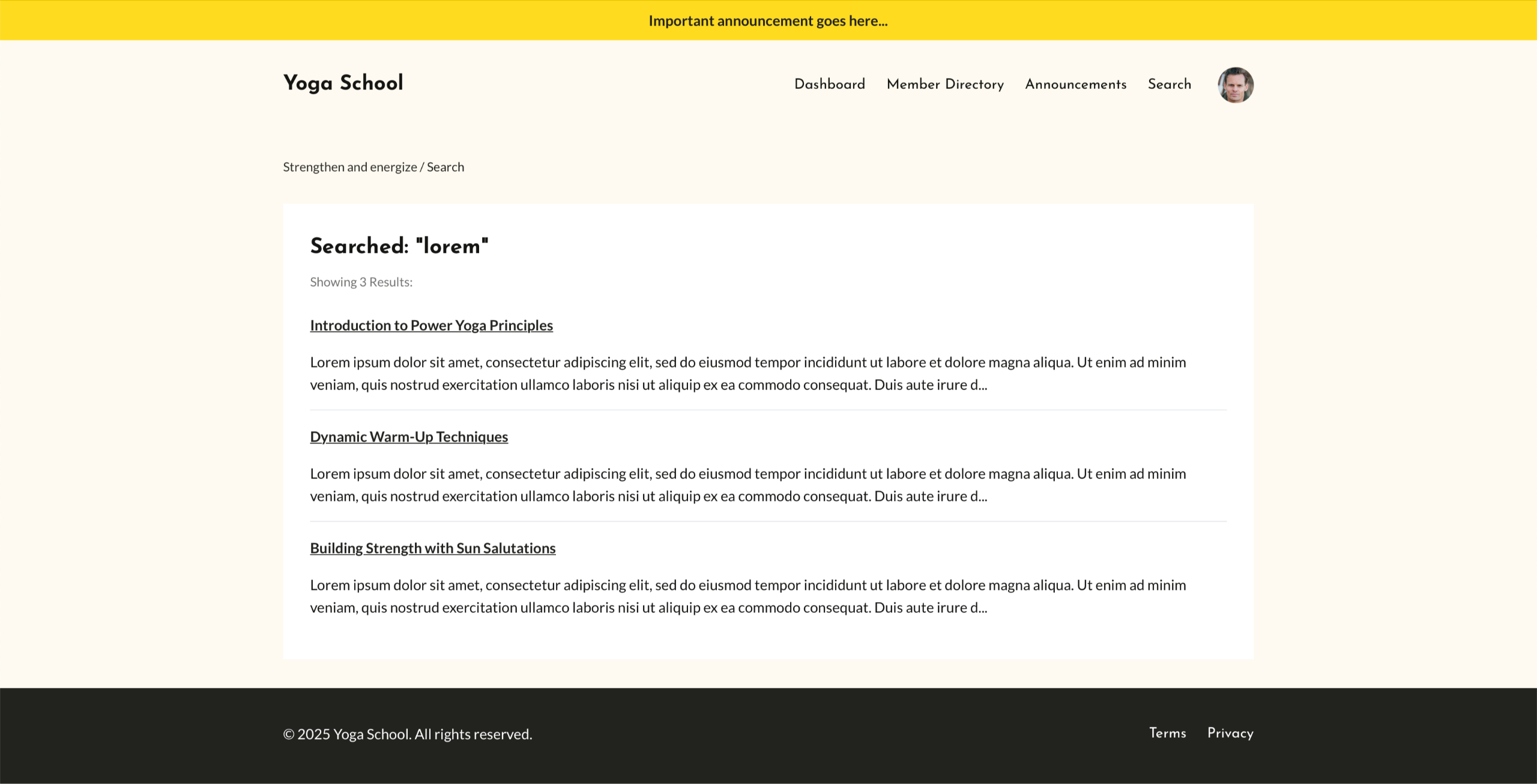Click Search in the navigation bar
Image resolution: width=1537 pixels, height=784 pixels.
(x=1169, y=84)
